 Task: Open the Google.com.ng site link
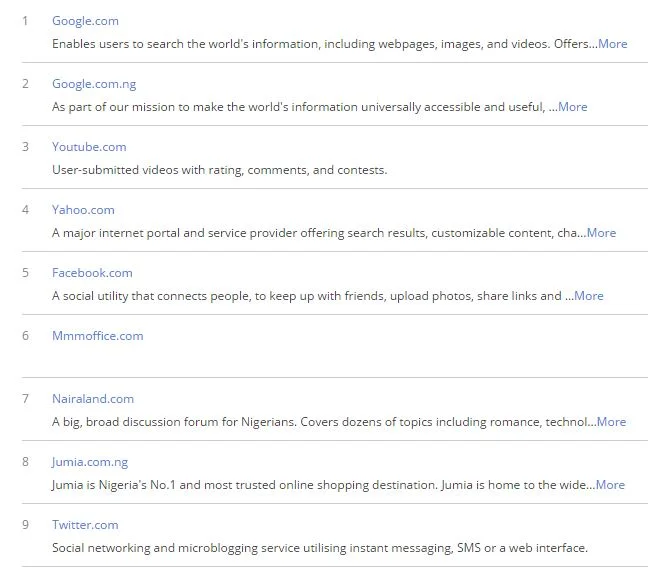(94, 84)
